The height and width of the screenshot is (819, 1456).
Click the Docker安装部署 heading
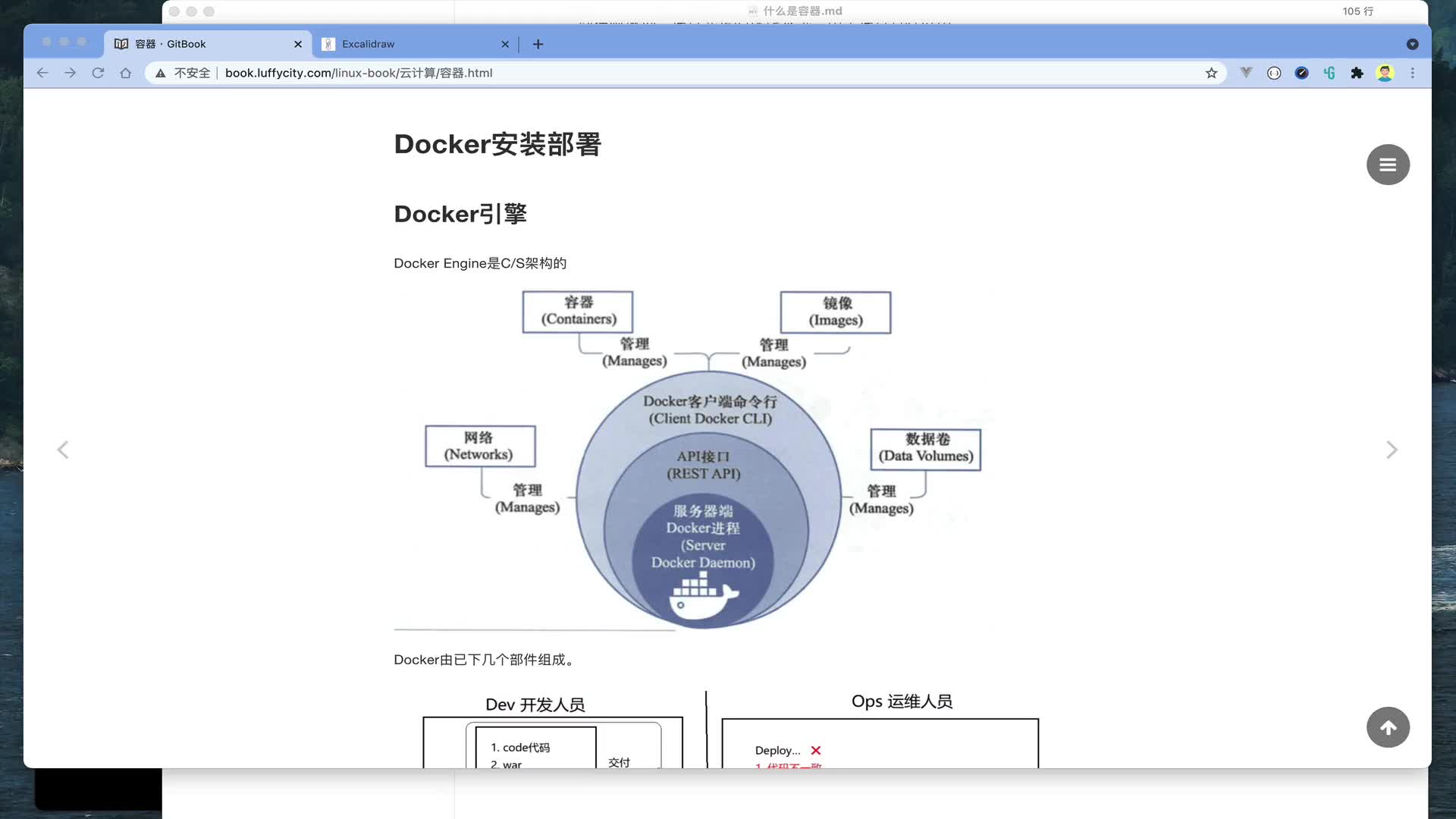[497, 144]
